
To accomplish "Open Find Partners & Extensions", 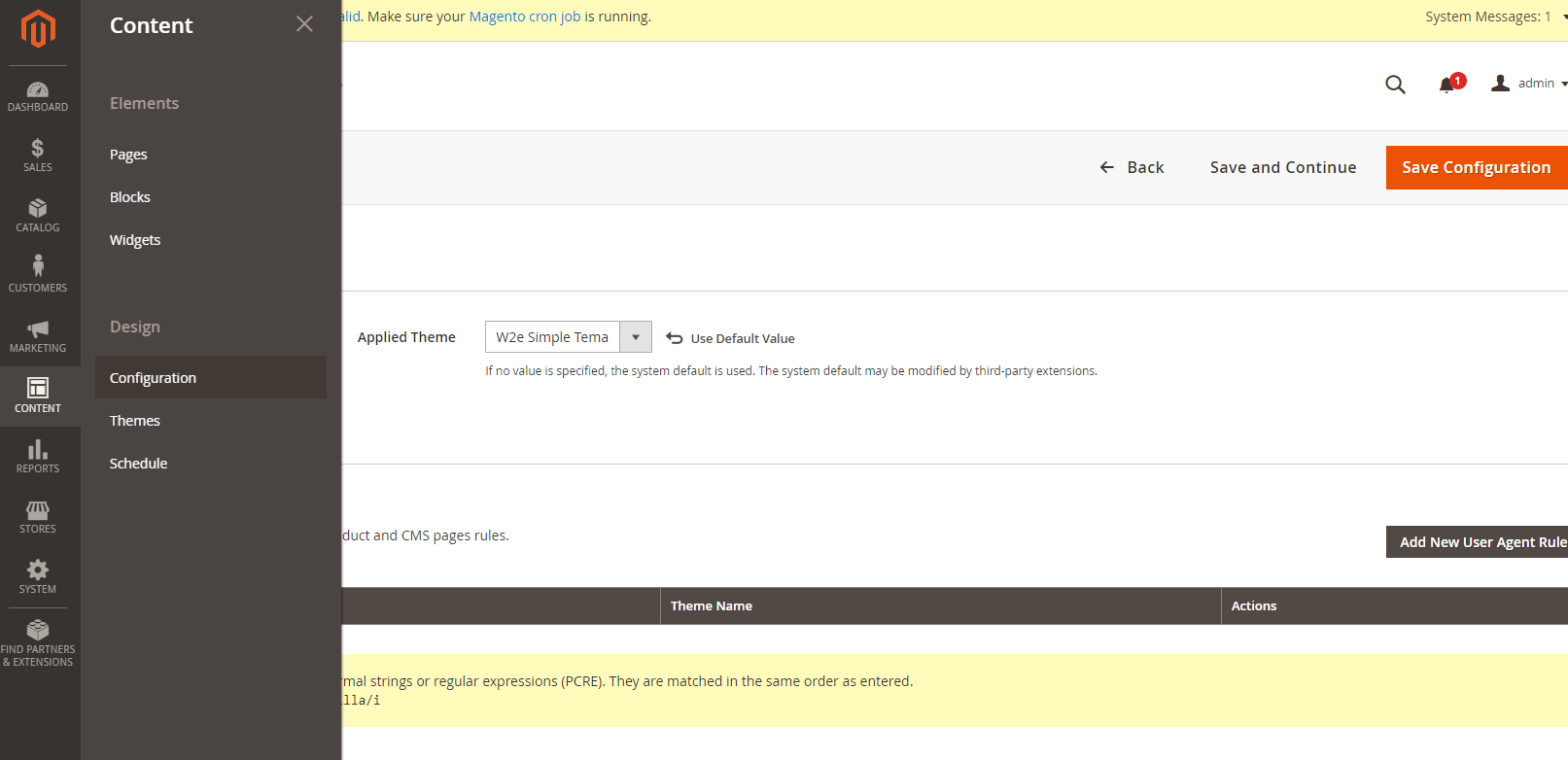I will 38,643.
